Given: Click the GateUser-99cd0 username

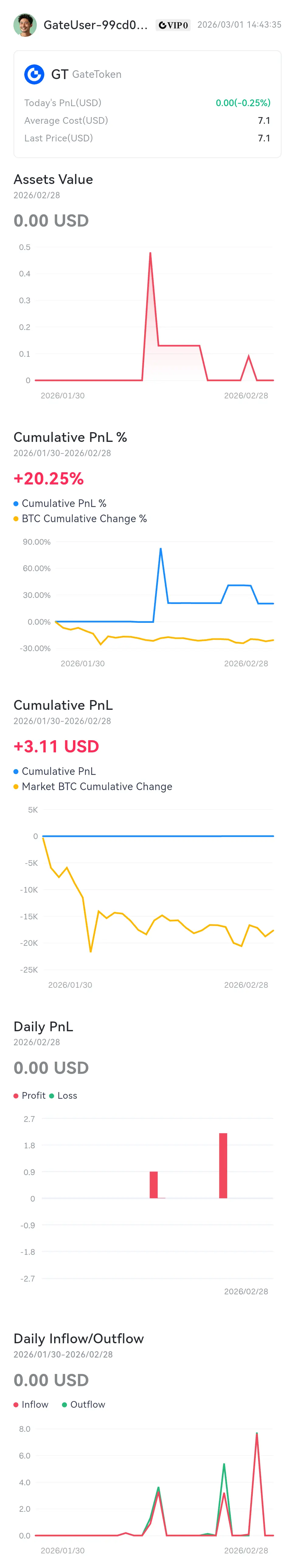Looking at the screenshot, I should click(x=95, y=25).
